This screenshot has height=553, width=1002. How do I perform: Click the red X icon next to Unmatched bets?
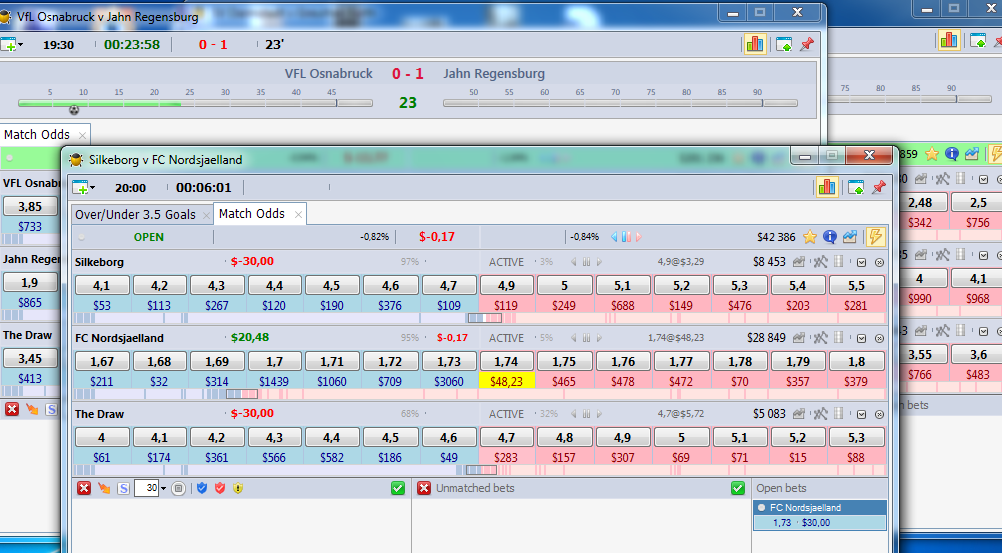(x=424, y=488)
